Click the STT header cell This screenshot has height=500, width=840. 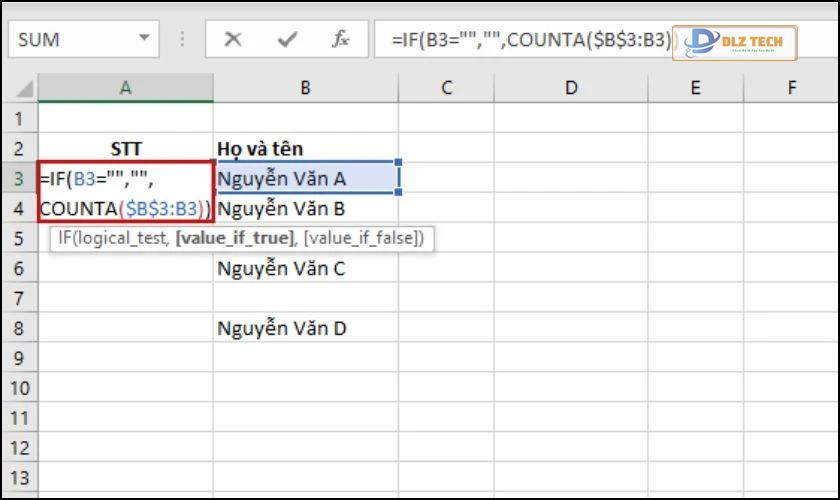point(125,148)
